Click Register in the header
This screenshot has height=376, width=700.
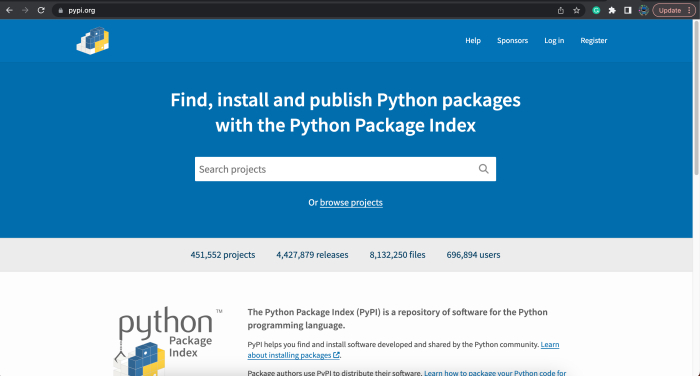tap(593, 41)
